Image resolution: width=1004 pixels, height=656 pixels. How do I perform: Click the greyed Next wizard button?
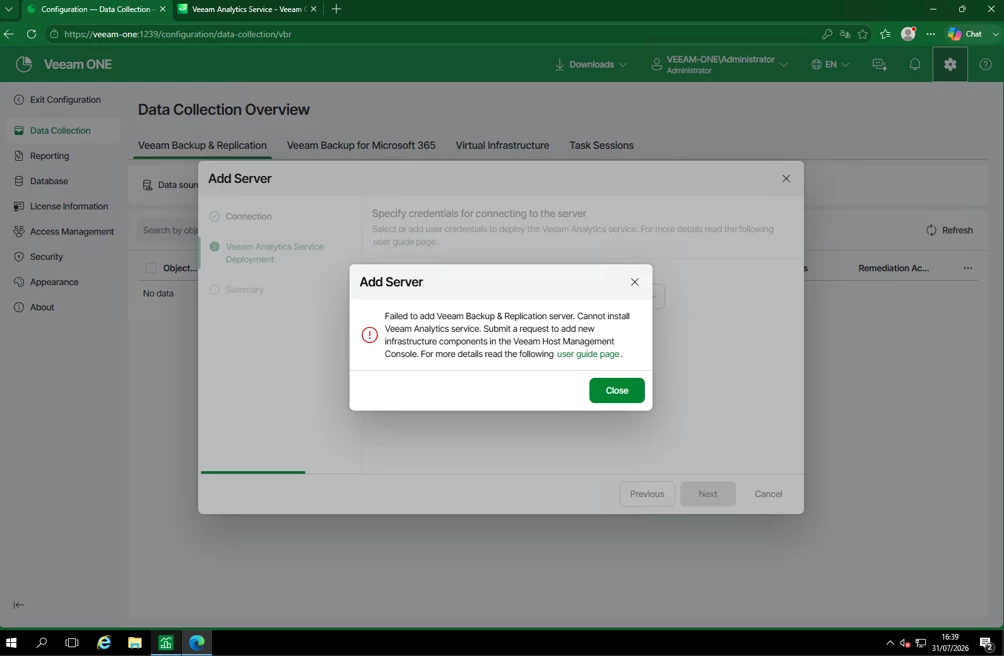point(708,494)
